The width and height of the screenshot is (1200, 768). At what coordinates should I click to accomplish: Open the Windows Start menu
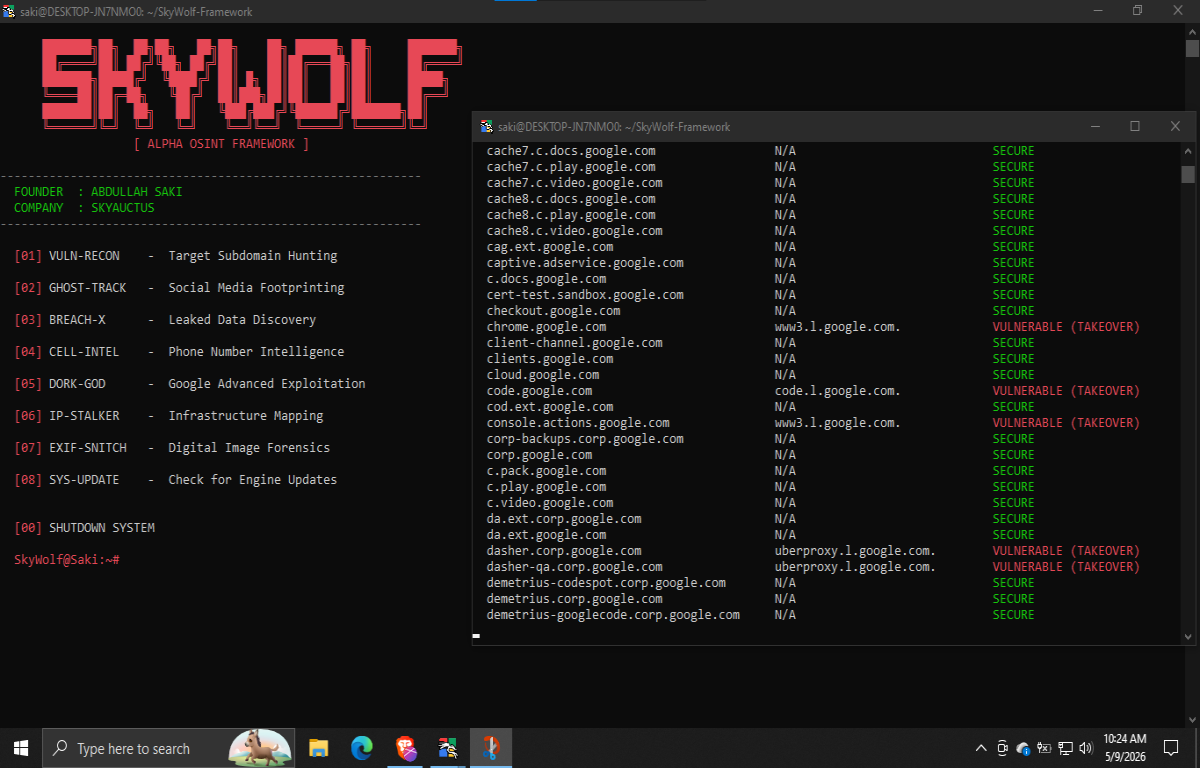[20, 748]
